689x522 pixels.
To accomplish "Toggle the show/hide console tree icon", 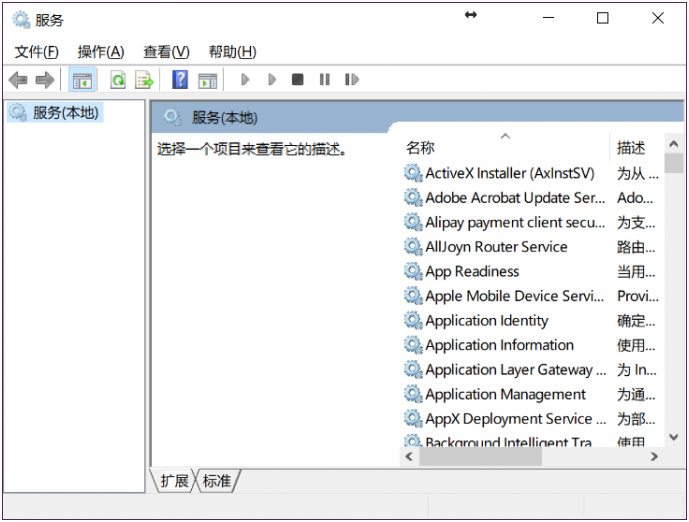I will tap(82, 80).
